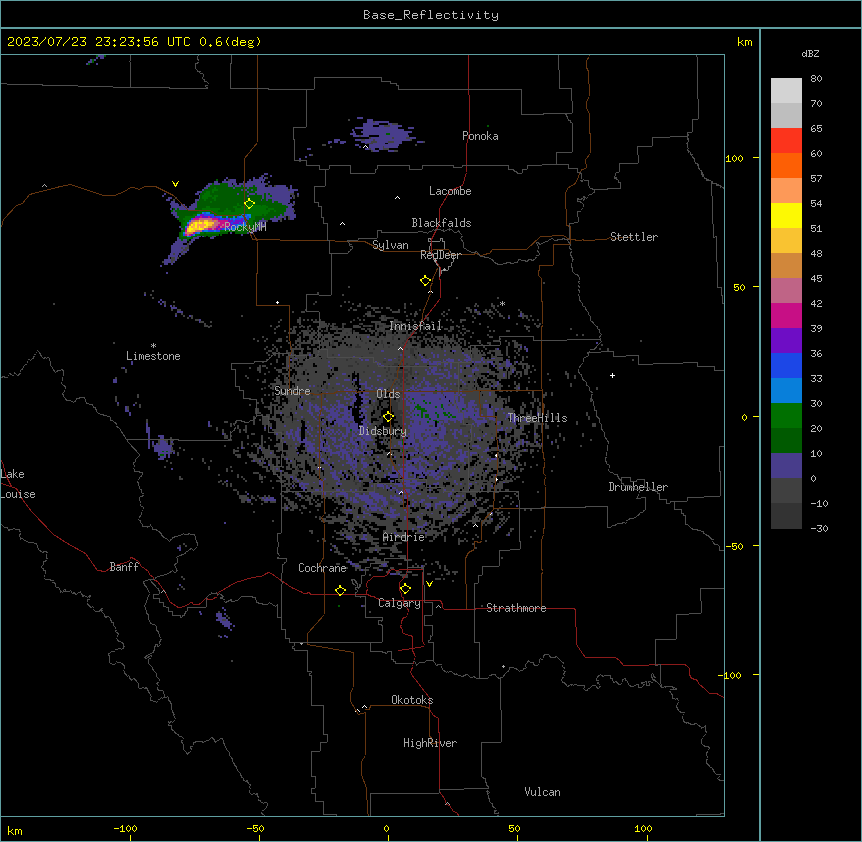
Task: Select the Limestone label
Action: pos(153,356)
